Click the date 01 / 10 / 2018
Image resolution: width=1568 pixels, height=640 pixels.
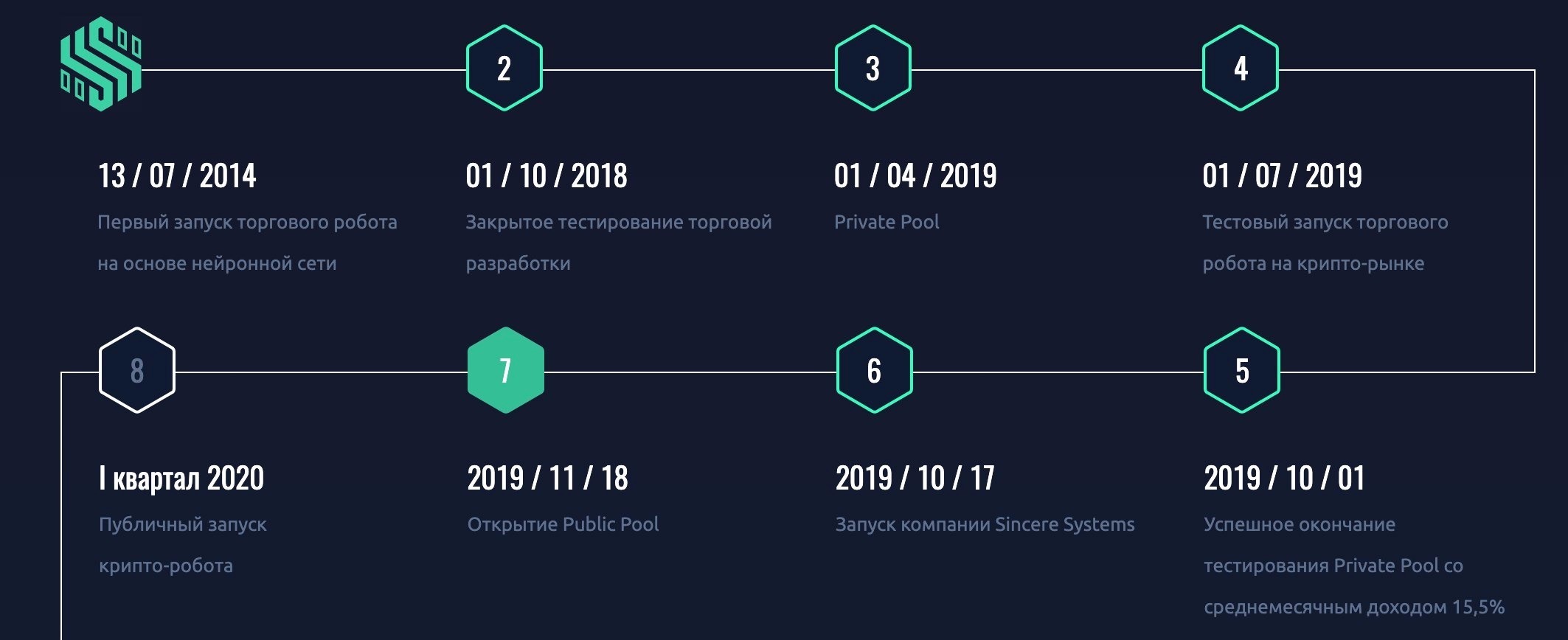547,176
